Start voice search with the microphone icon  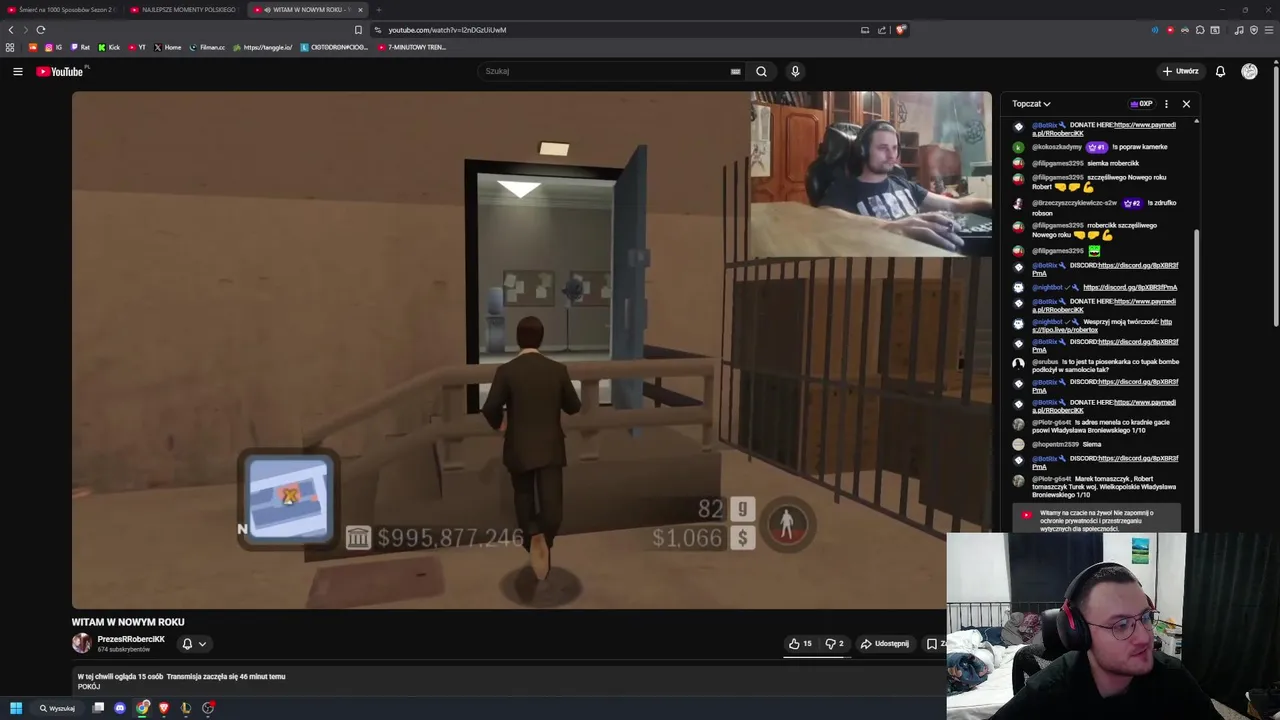click(795, 71)
